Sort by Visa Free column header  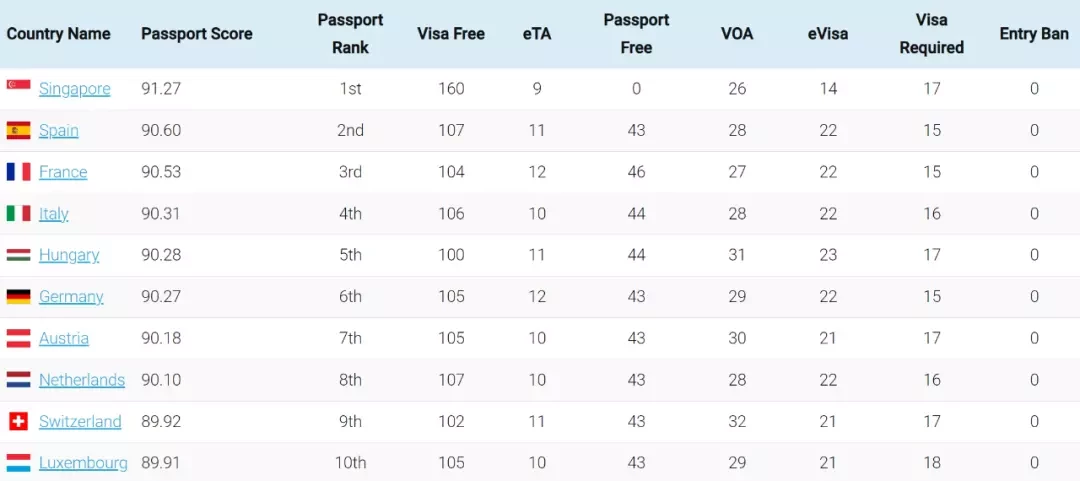click(451, 34)
